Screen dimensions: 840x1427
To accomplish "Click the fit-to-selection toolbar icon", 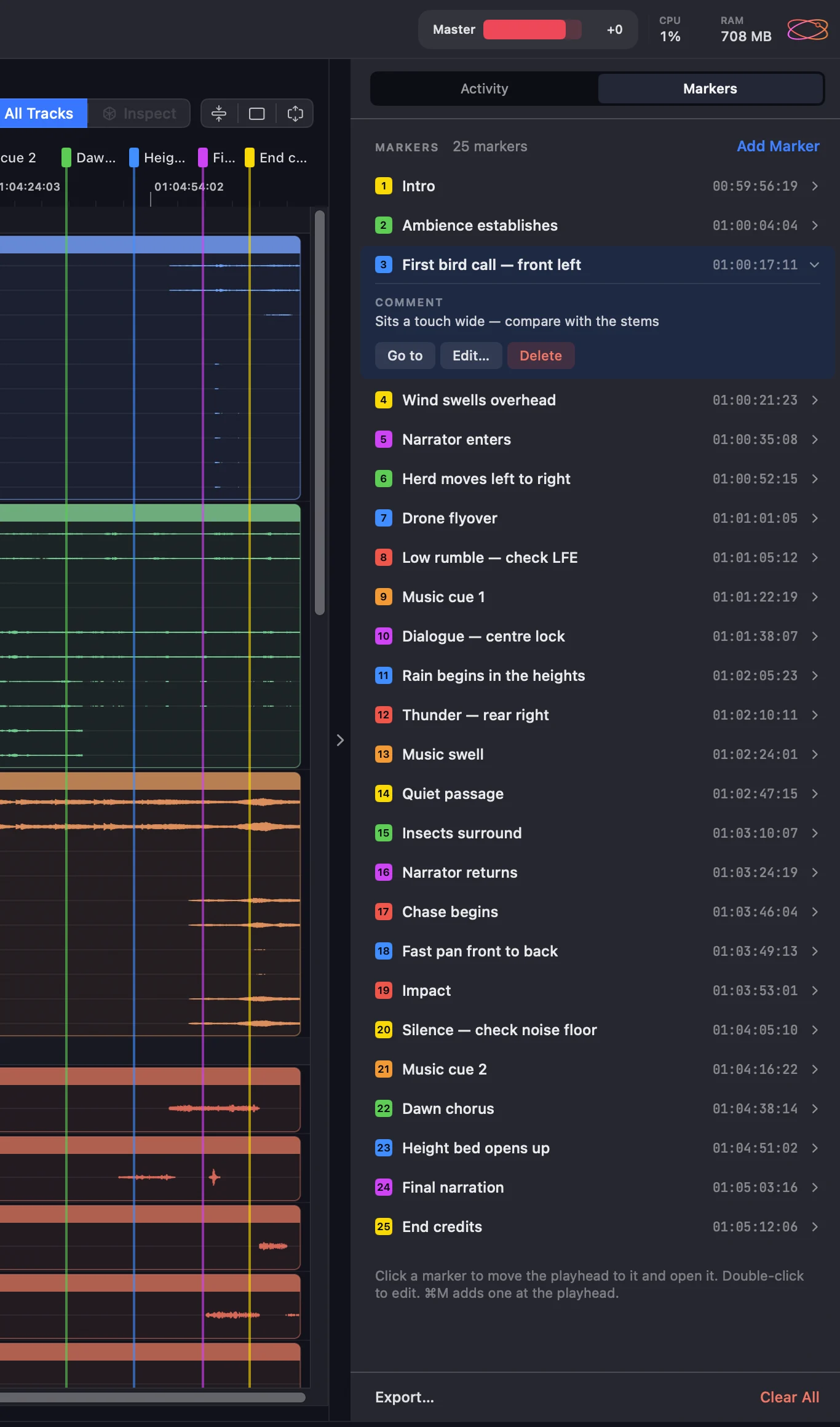I will pyautogui.click(x=295, y=114).
